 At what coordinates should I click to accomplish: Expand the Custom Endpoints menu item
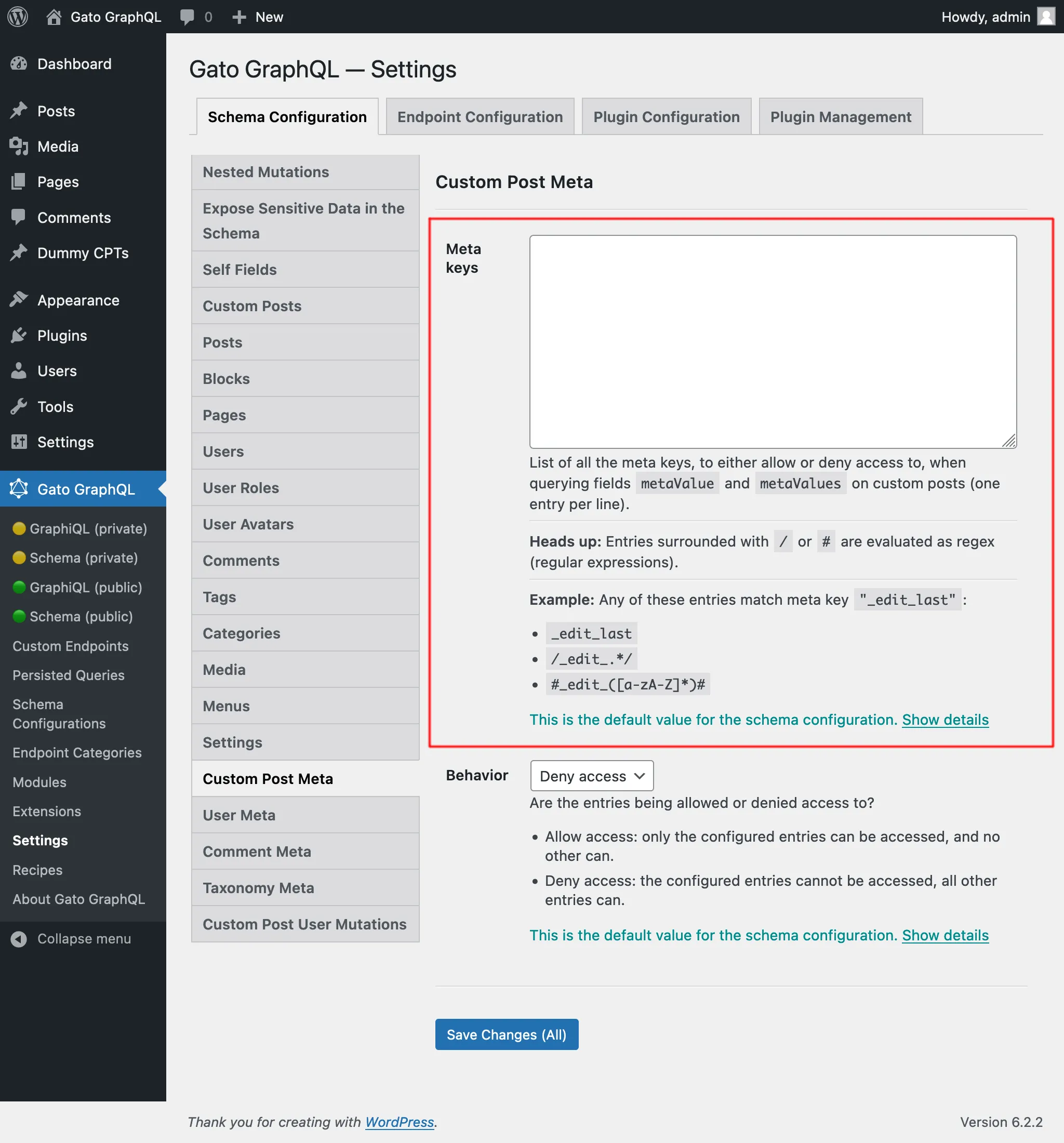(x=70, y=647)
